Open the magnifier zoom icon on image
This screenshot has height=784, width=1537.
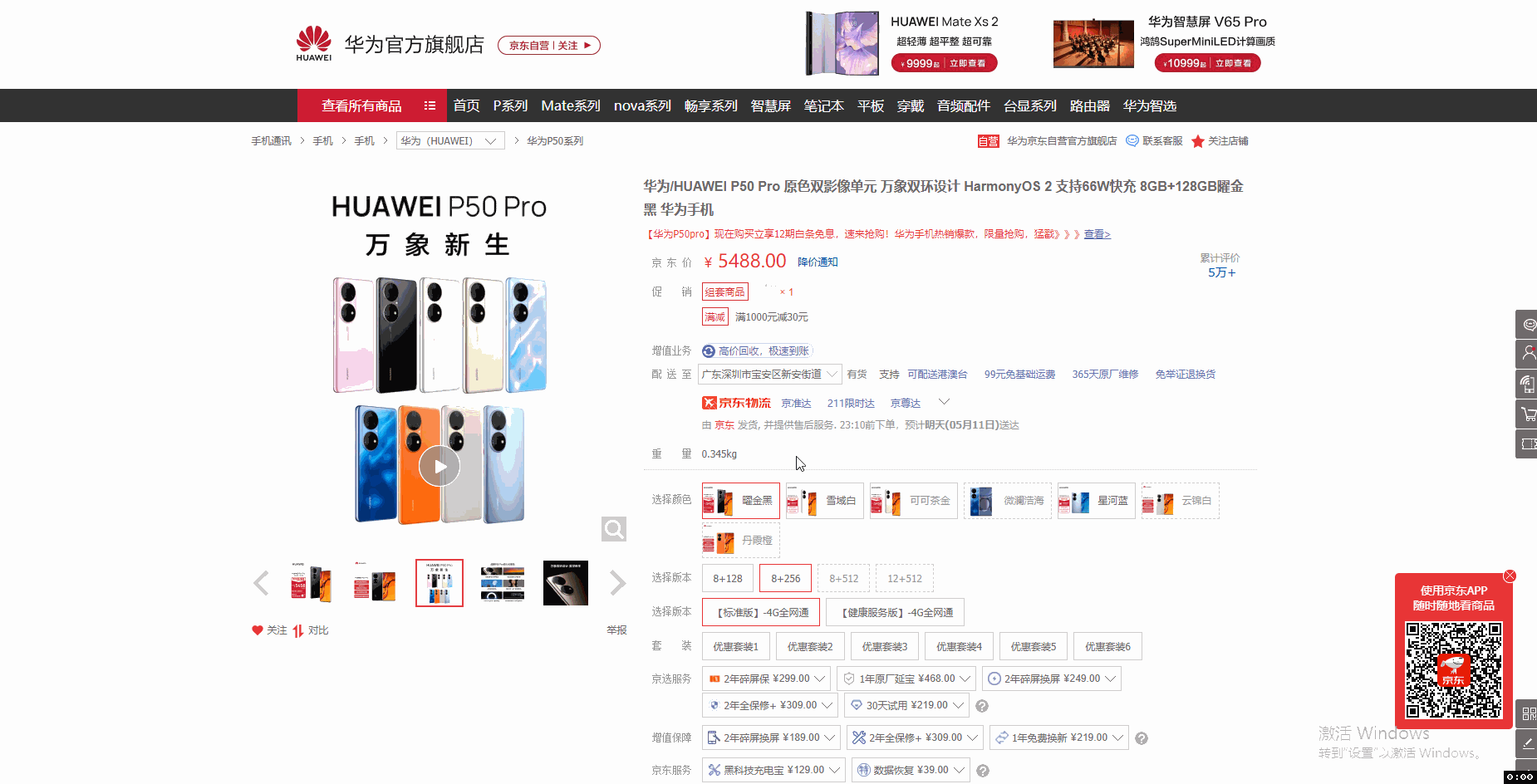[614, 529]
